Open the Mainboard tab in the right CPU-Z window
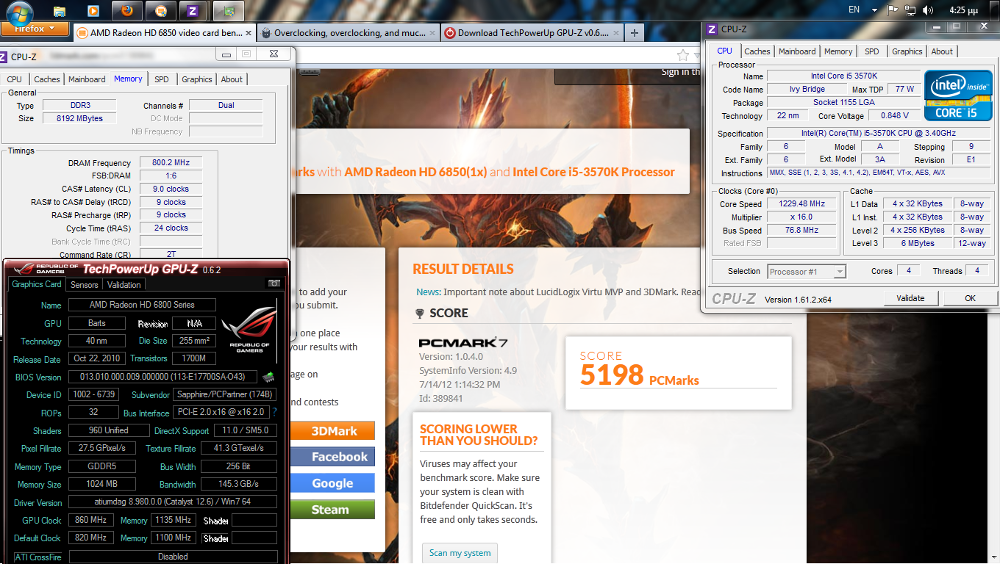This screenshot has height=564, width=1000. [x=797, y=51]
